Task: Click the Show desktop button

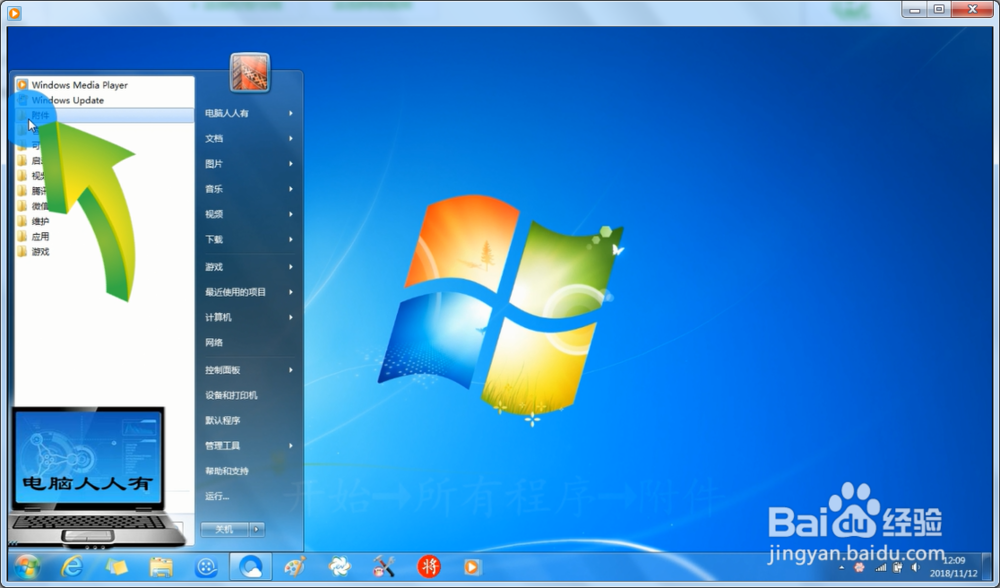Action: [987, 567]
